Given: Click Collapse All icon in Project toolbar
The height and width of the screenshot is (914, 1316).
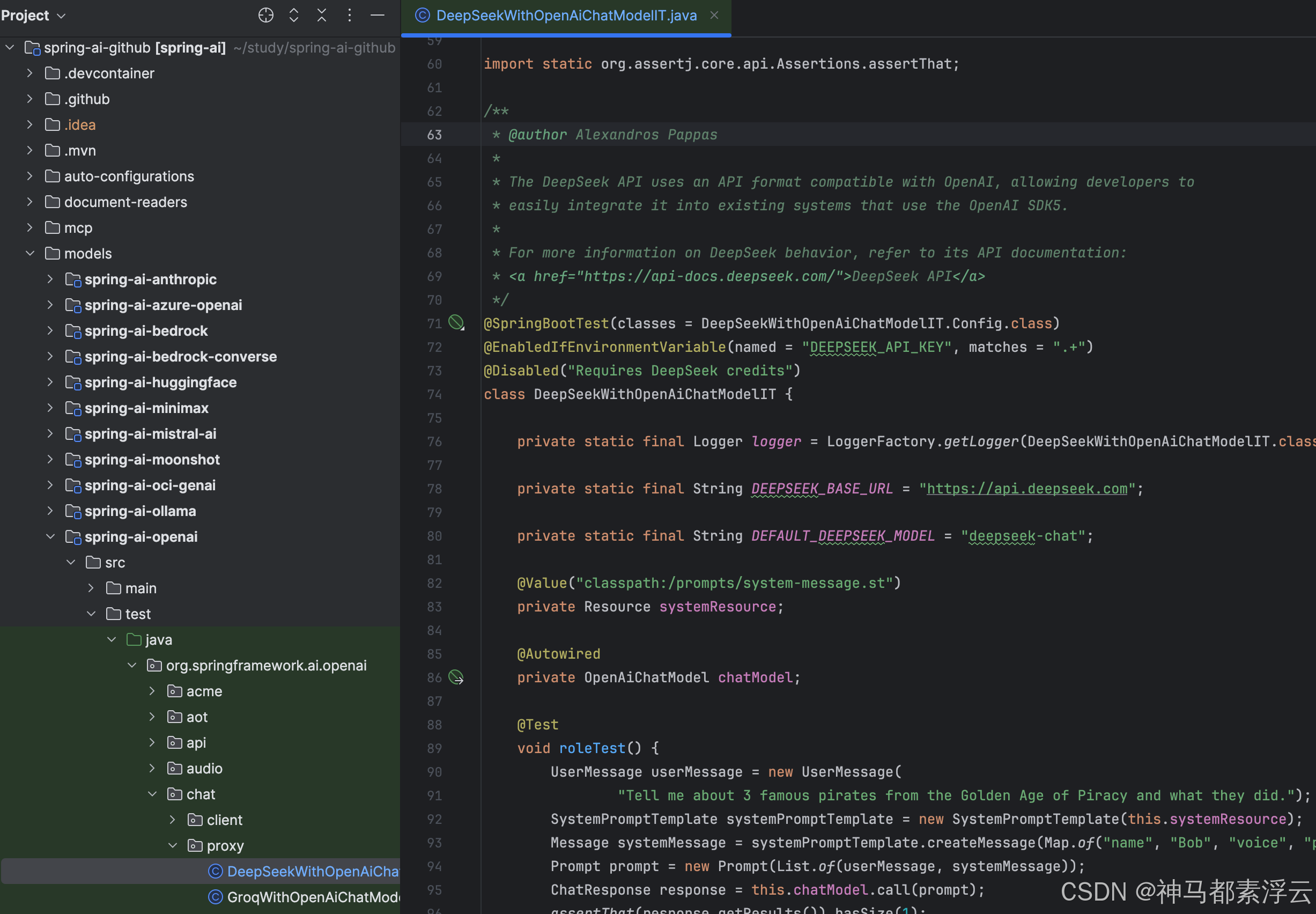Looking at the screenshot, I should [x=322, y=16].
